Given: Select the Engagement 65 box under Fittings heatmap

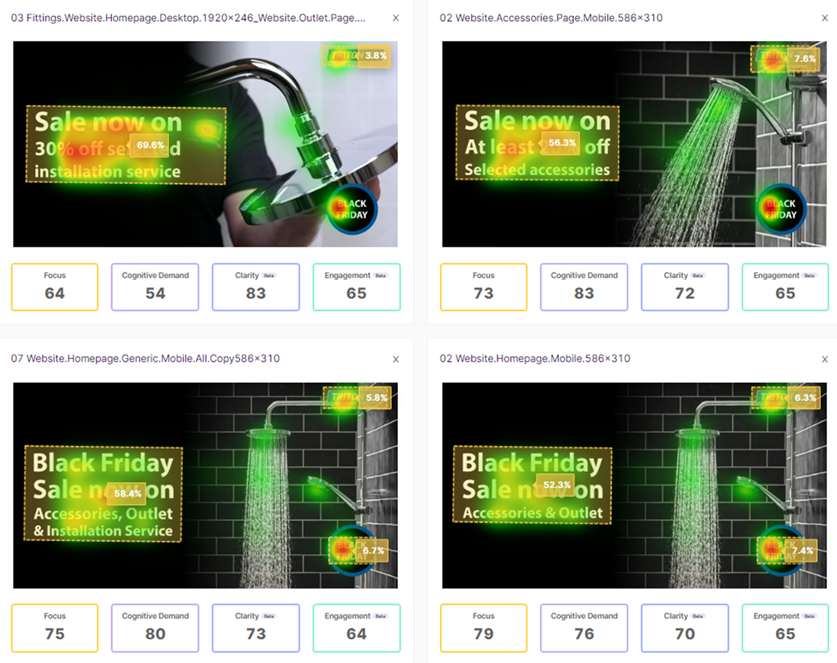Looking at the screenshot, I should click(357, 287).
